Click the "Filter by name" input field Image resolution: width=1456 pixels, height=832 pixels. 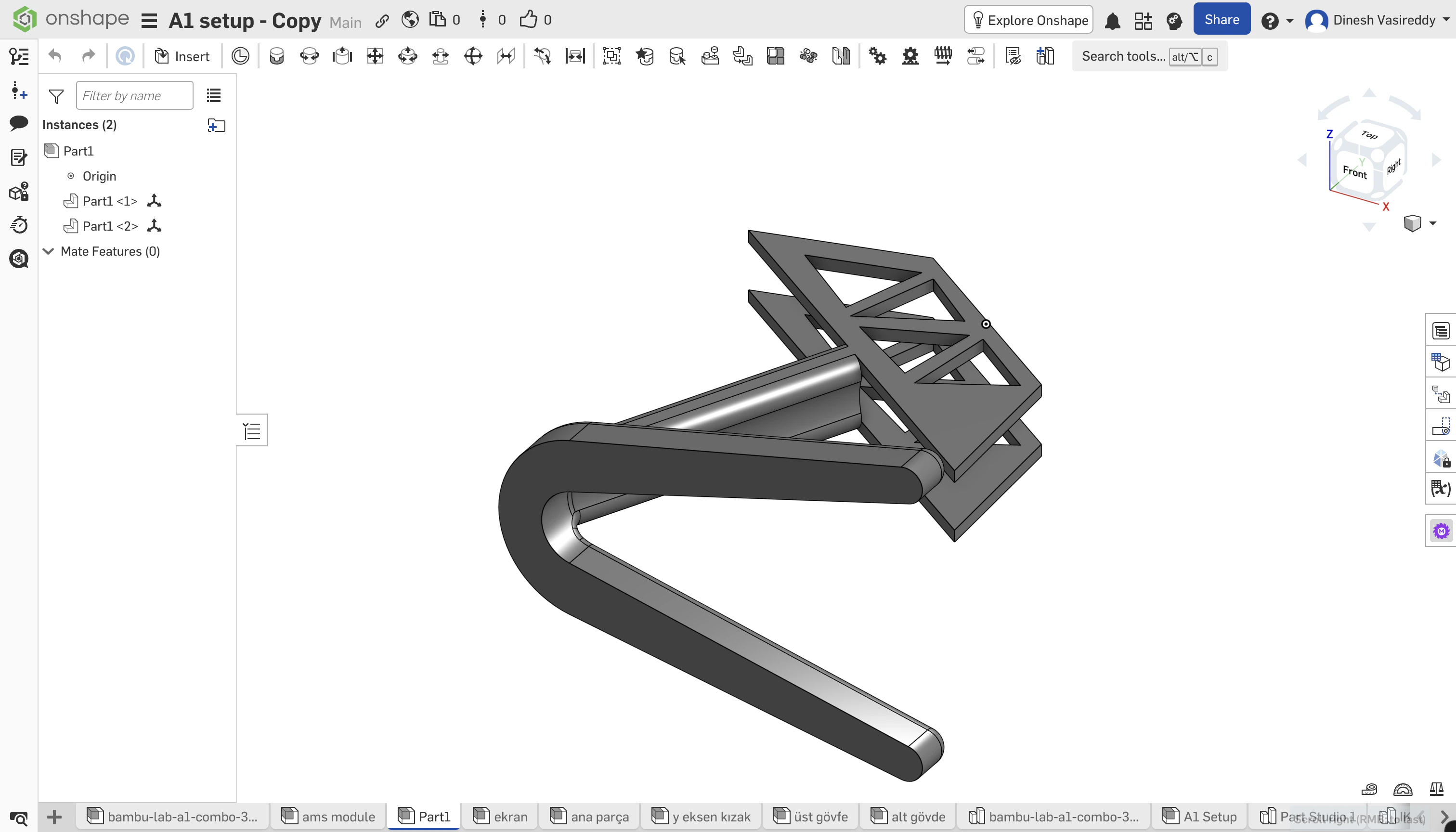pyautogui.click(x=135, y=95)
